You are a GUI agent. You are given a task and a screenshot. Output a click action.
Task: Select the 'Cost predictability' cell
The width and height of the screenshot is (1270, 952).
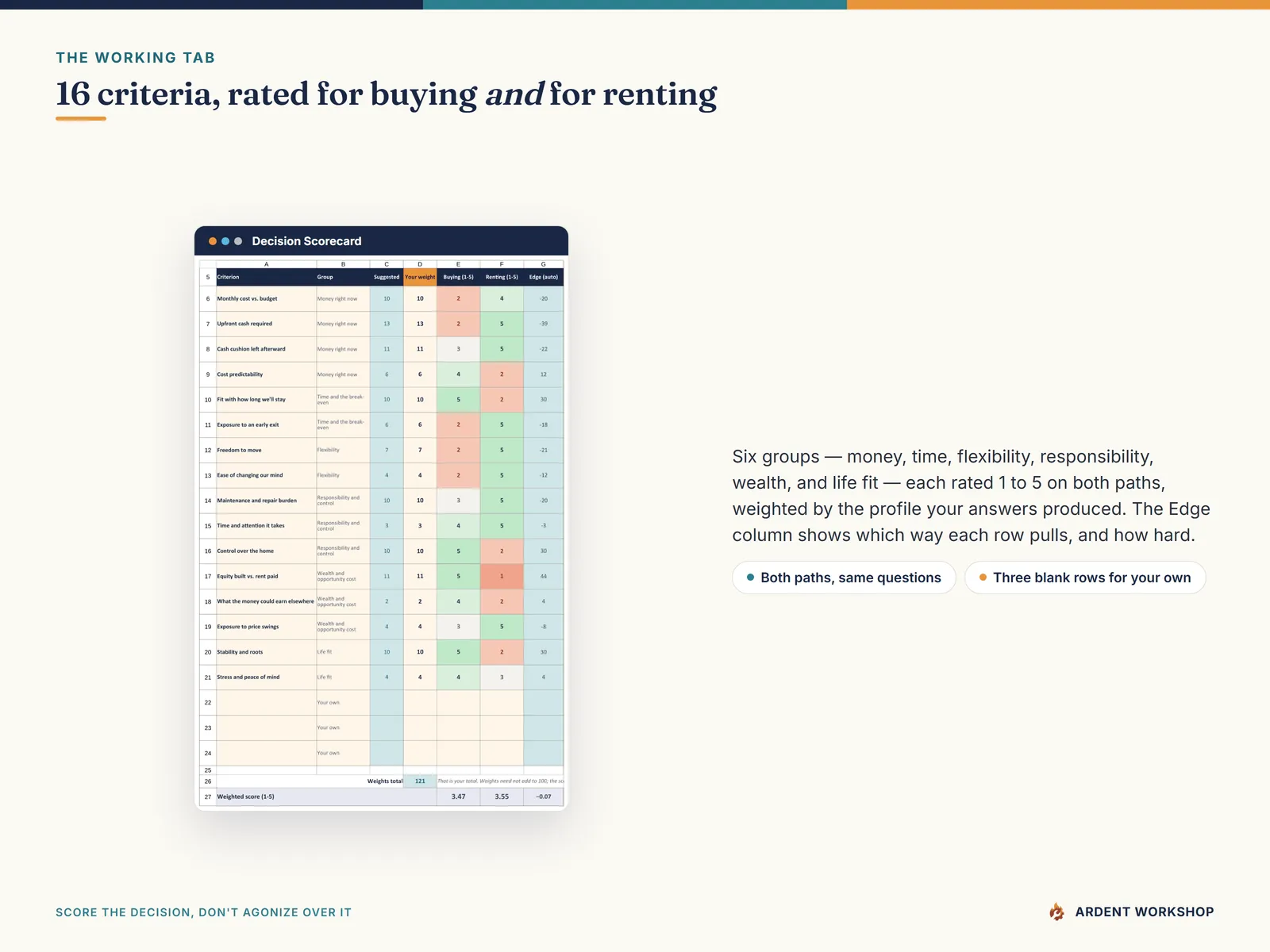[x=266, y=374]
